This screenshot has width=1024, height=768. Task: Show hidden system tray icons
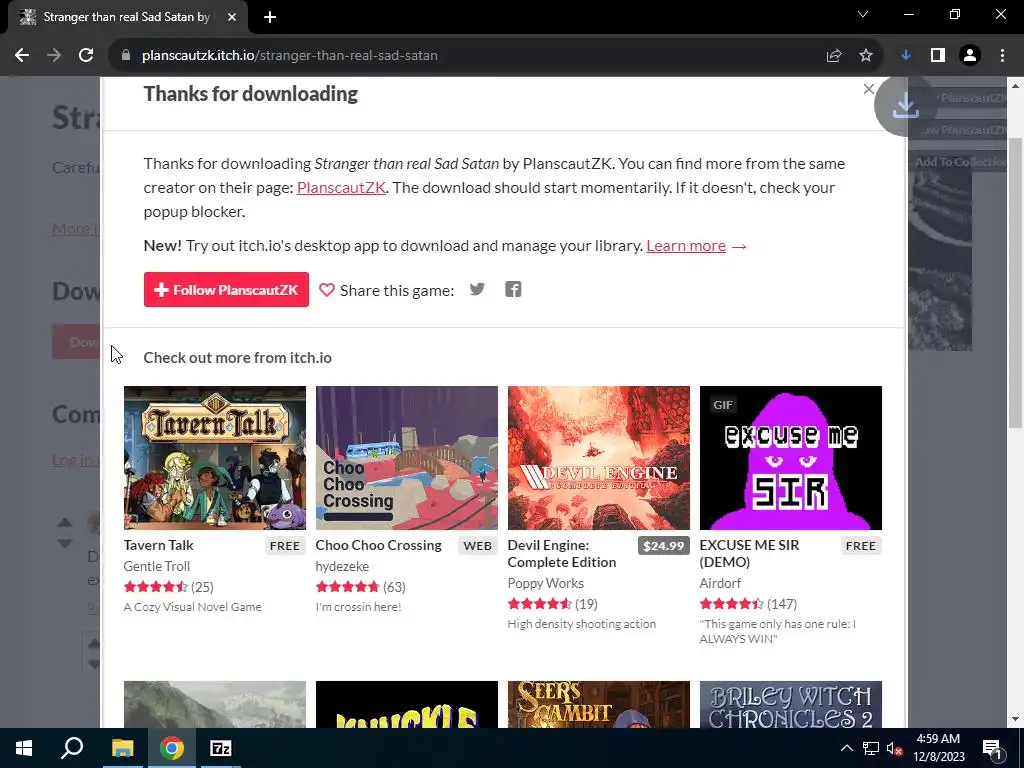pyautogui.click(x=846, y=748)
